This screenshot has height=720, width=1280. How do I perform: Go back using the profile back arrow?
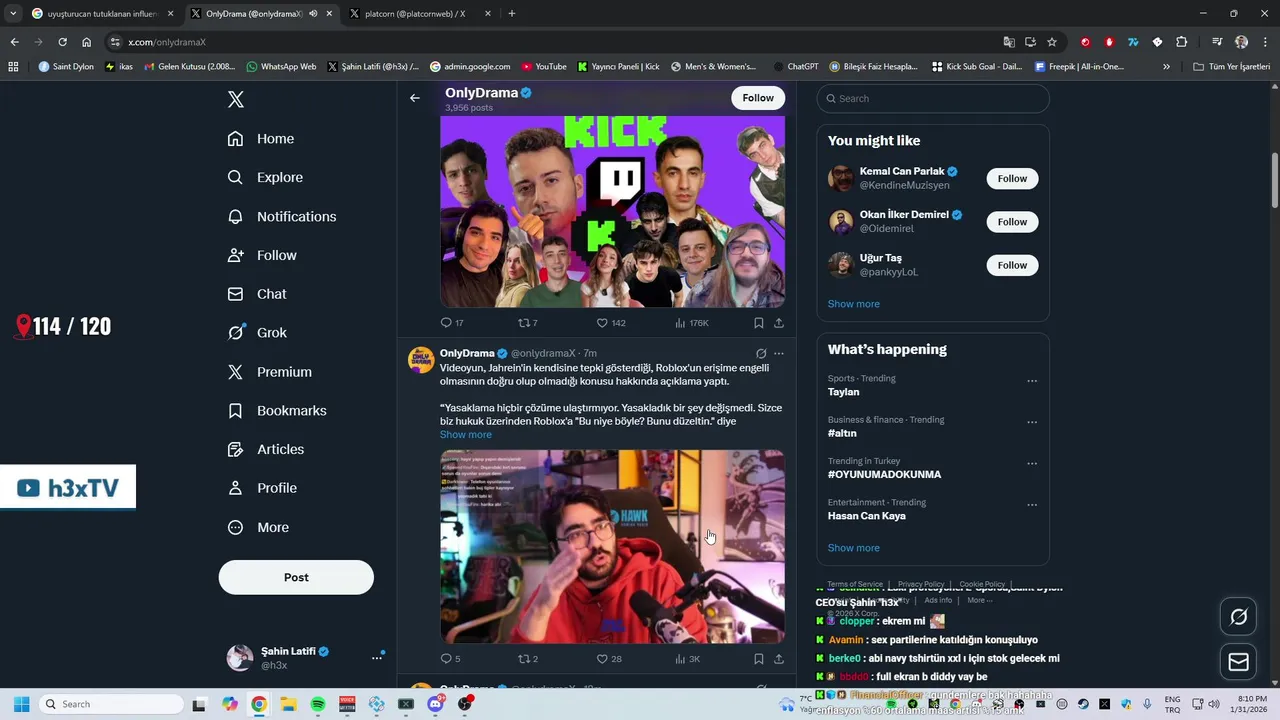click(x=415, y=98)
